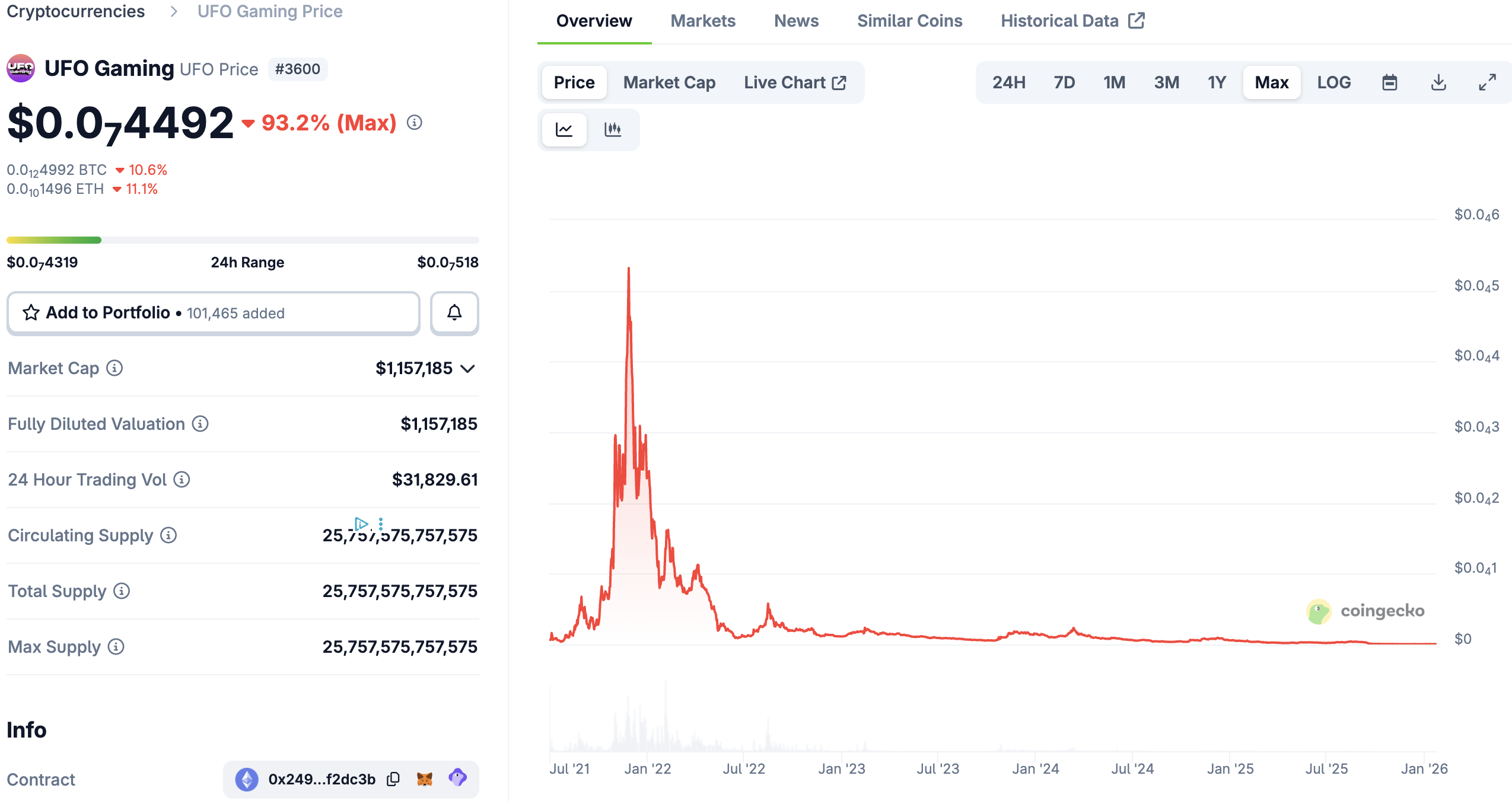Download the chart data
The width and height of the screenshot is (1512, 801).
point(1438,82)
